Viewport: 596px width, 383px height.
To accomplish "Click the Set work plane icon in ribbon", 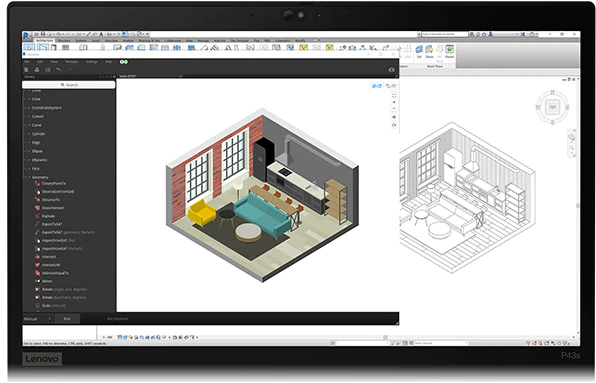I will click(x=419, y=51).
